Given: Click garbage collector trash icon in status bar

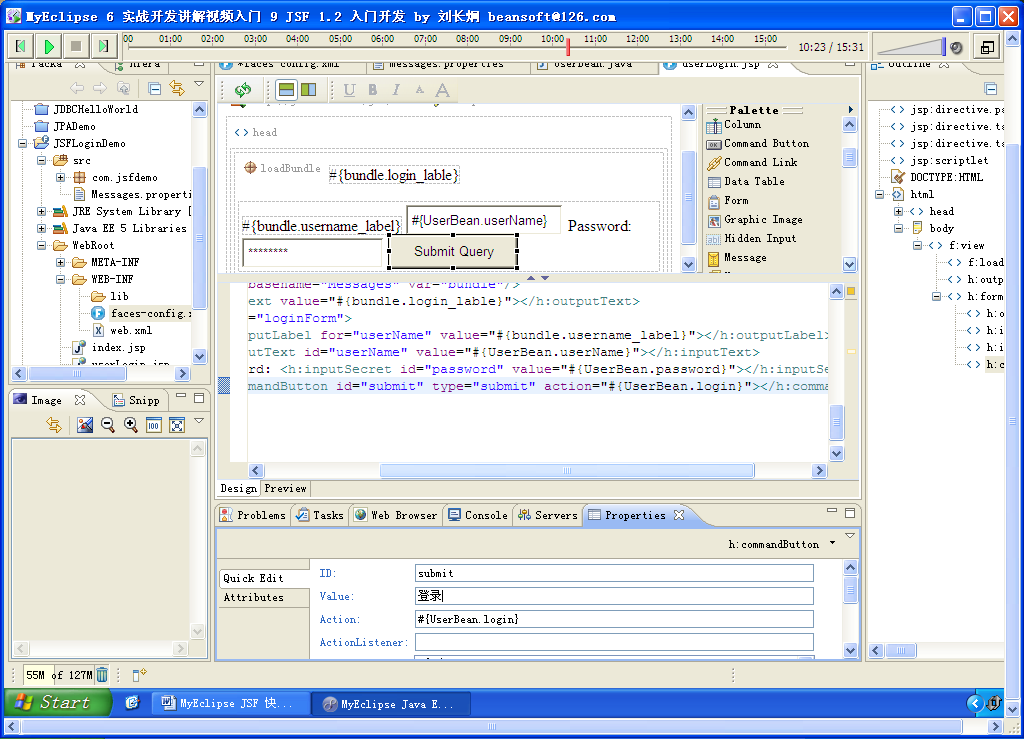Looking at the screenshot, I should [x=102, y=675].
